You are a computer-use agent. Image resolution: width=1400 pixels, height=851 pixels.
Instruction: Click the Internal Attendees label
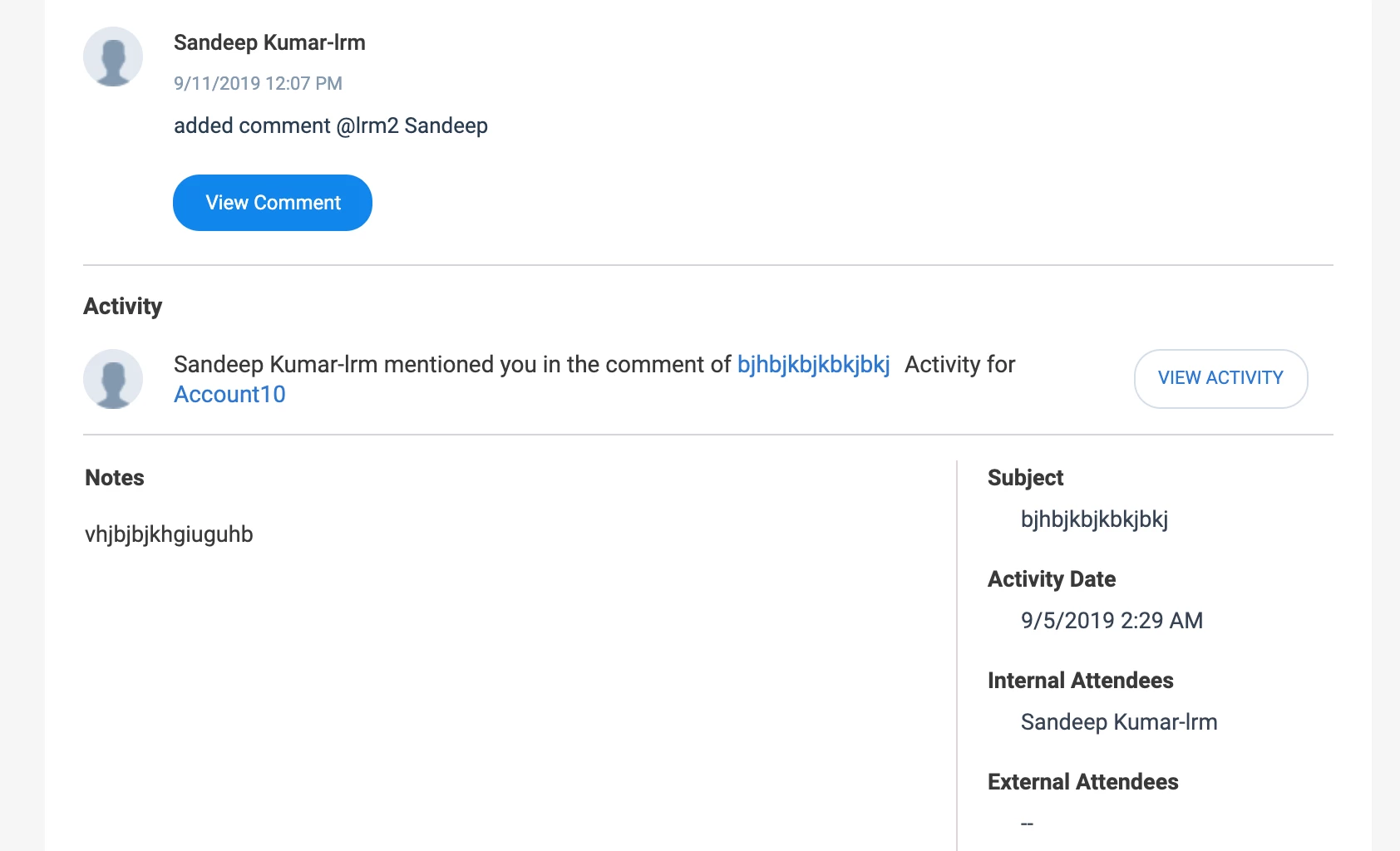coord(1080,681)
